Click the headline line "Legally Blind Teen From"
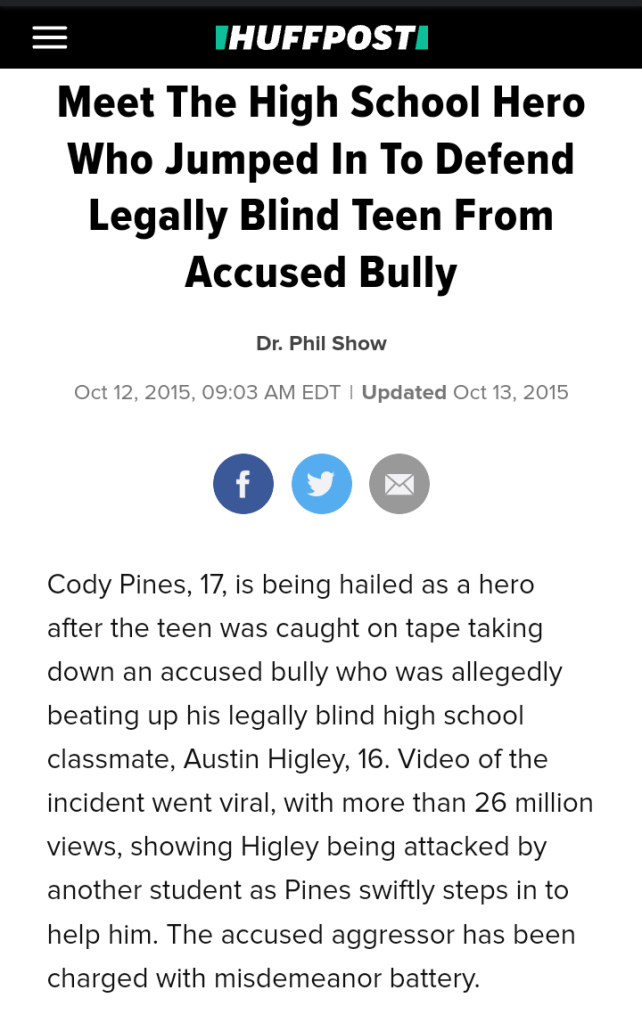The image size is (642, 1023). [x=321, y=216]
